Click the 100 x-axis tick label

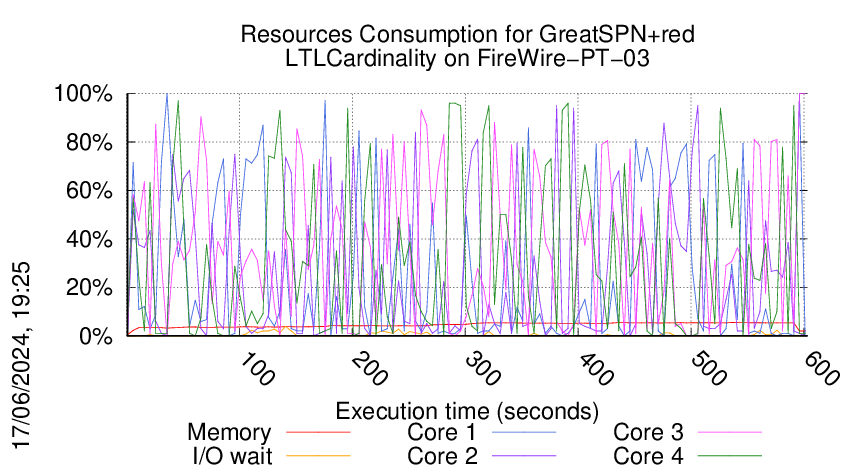pyautogui.click(x=256, y=369)
